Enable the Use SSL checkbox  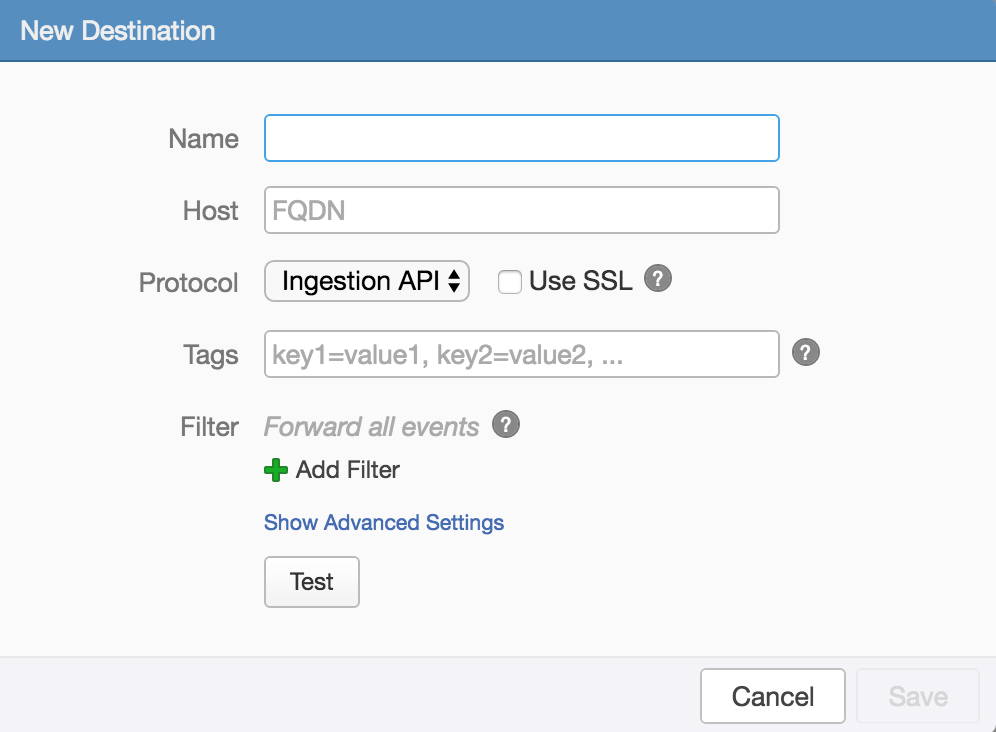tap(510, 283)
